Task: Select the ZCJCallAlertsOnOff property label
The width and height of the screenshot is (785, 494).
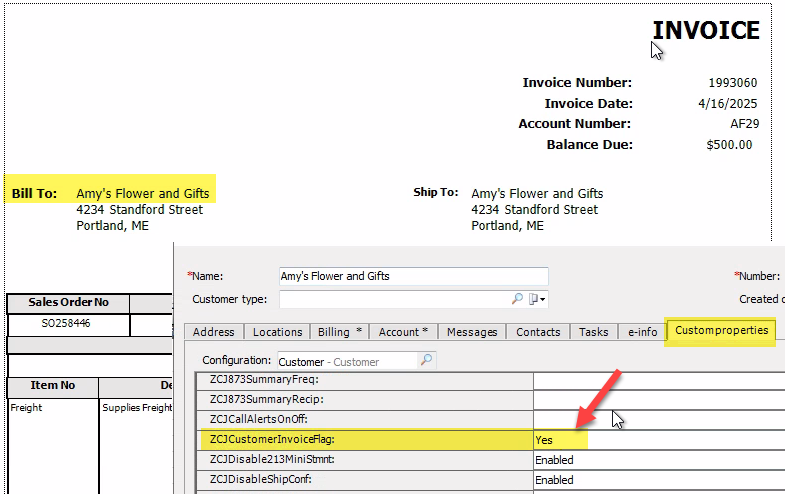Action: [259, 419]
